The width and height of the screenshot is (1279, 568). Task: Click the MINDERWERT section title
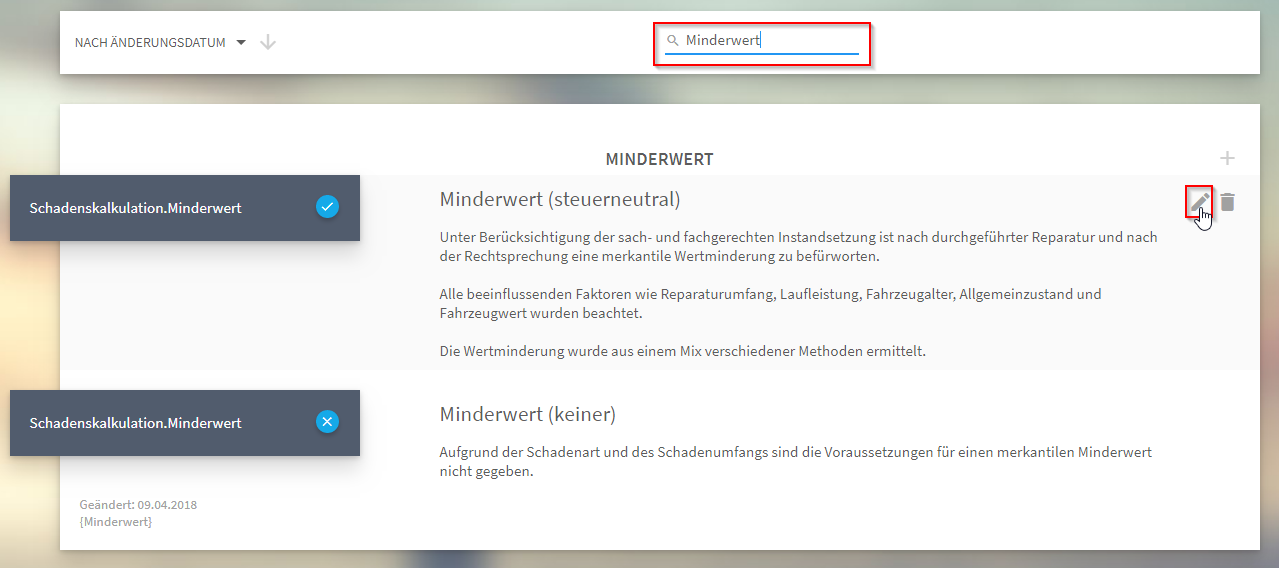659,159
